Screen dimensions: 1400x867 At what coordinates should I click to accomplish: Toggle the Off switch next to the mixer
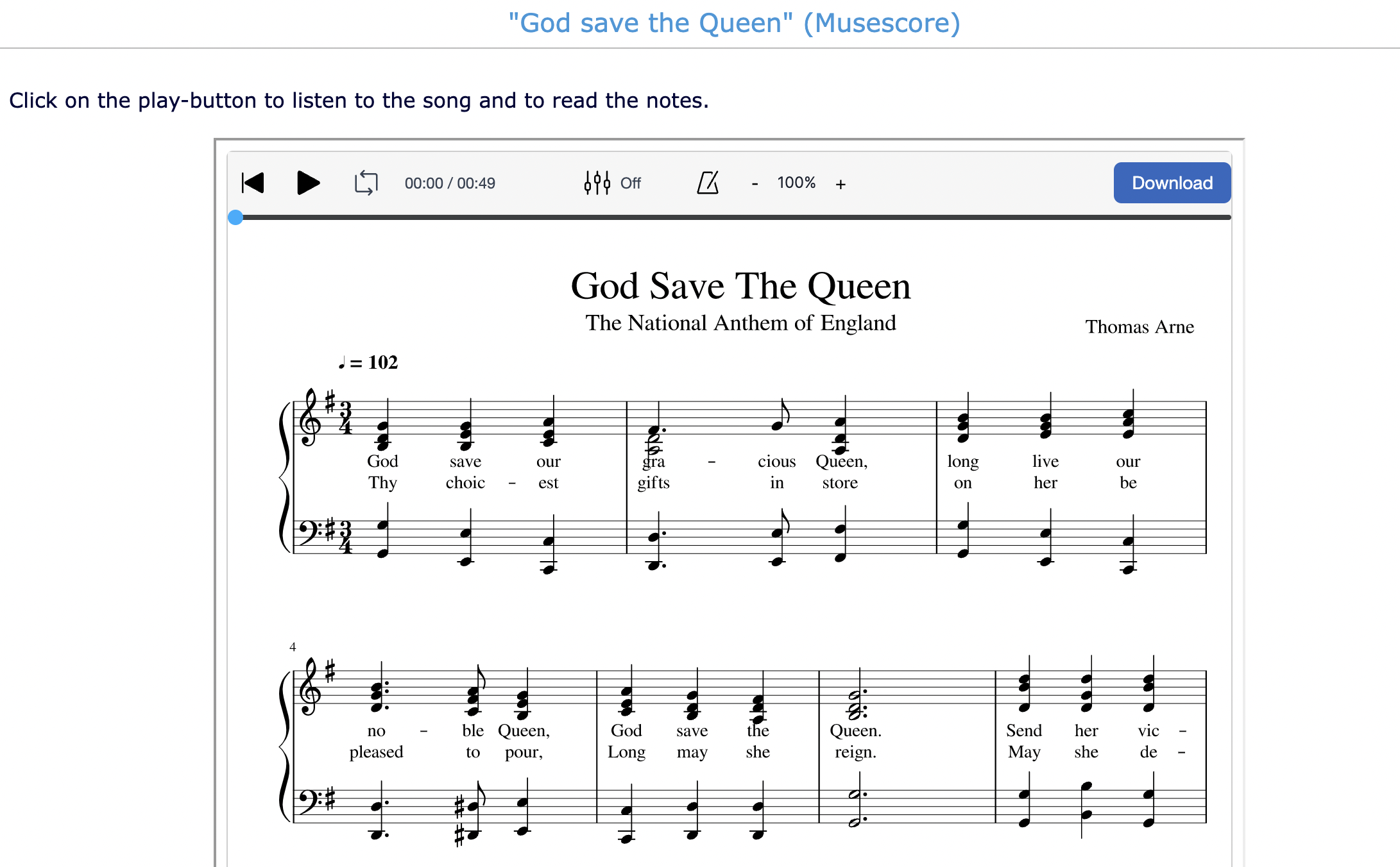629,183
